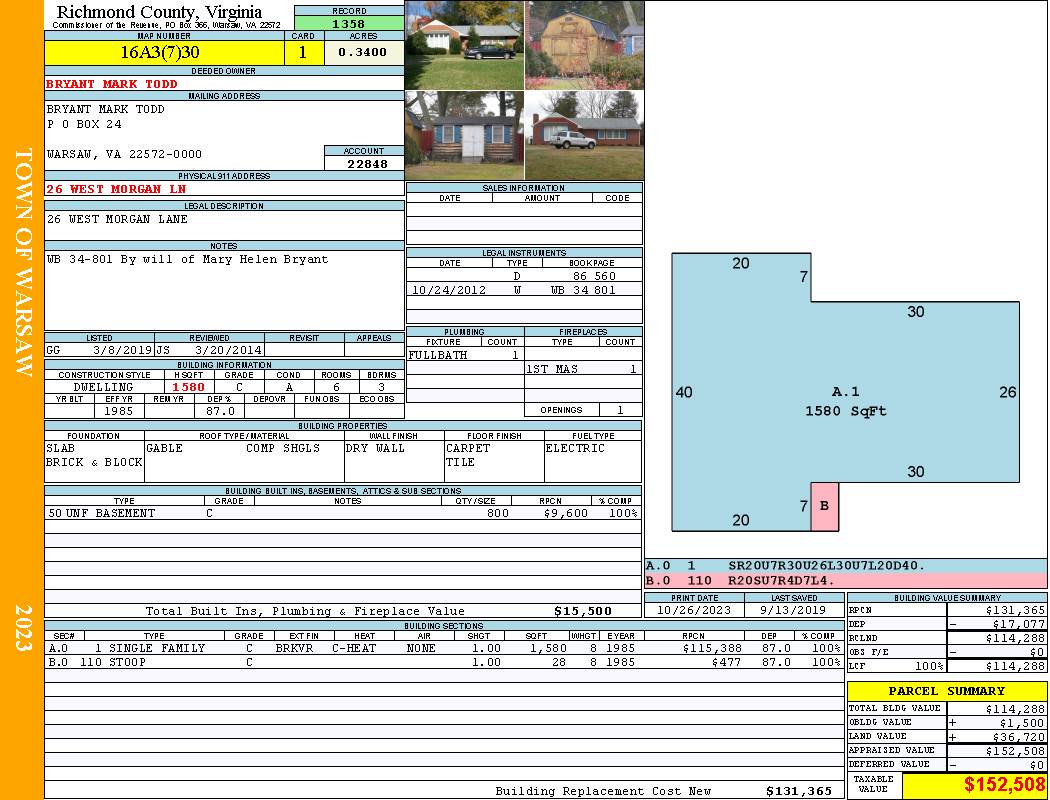Click print date 10/26/2023

coord(694,610)
